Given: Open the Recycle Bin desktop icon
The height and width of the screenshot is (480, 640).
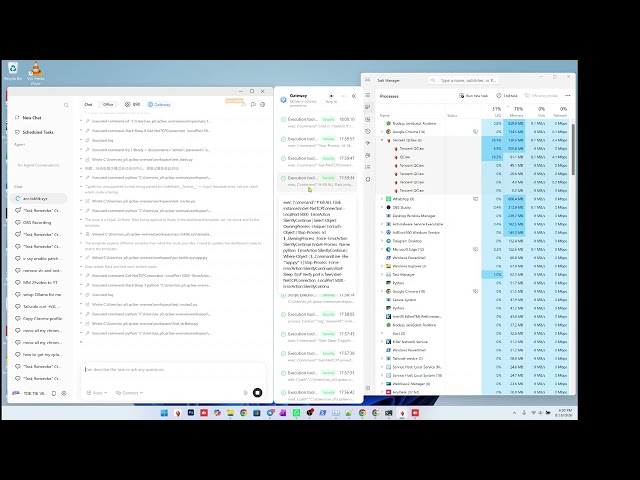Looking at the screenshot, I should tap(13, 71).
